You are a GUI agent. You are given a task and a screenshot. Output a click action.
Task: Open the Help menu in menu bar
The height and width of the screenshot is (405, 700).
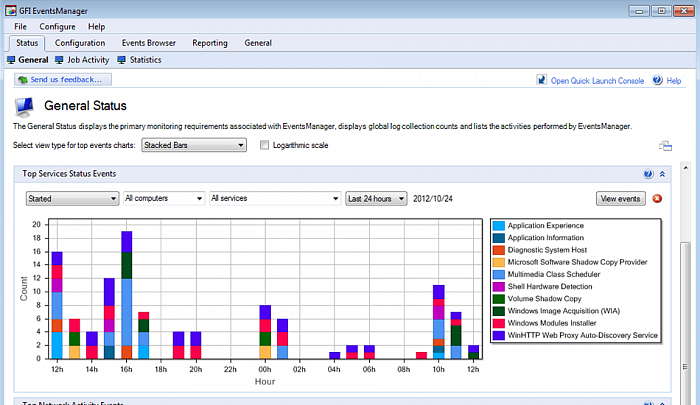click(x=96, y=27)
